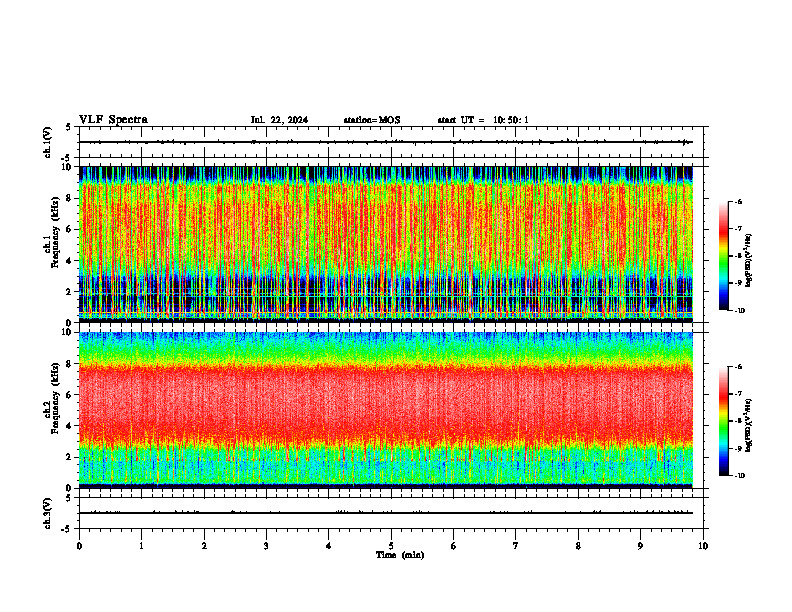Click the "-8" label on upper color bar

click(x=738, y=256)
